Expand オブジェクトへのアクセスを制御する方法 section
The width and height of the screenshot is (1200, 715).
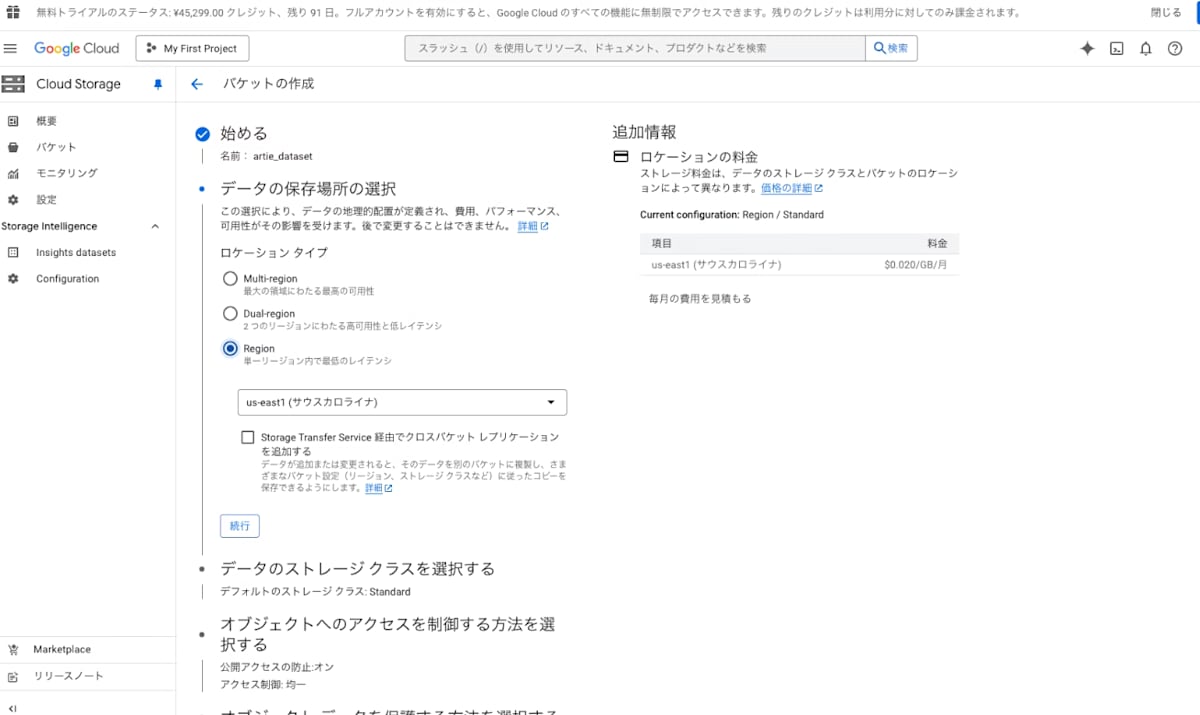tap(387, 634)
